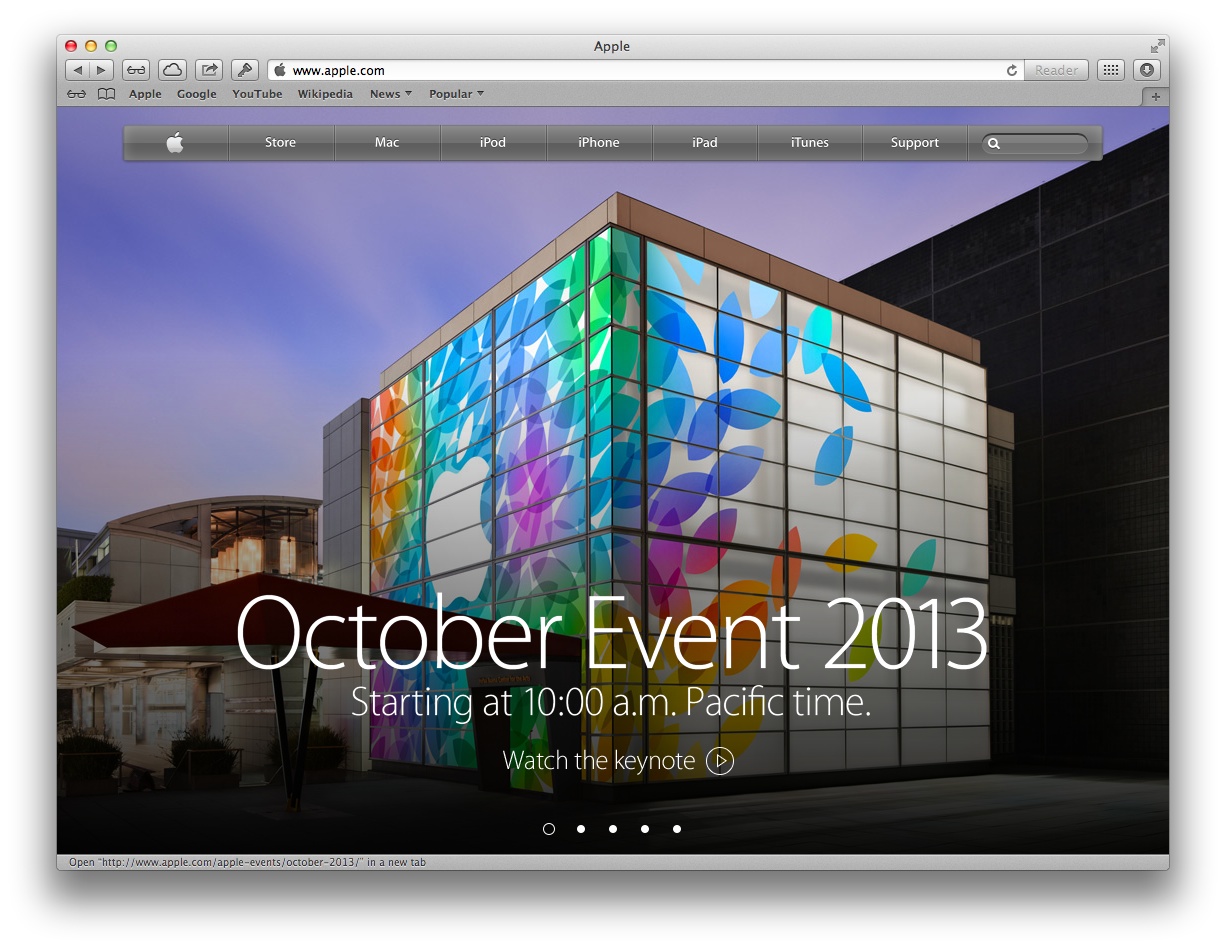Zoom the window with green button

pyautogui.click(x=111, y=46)
